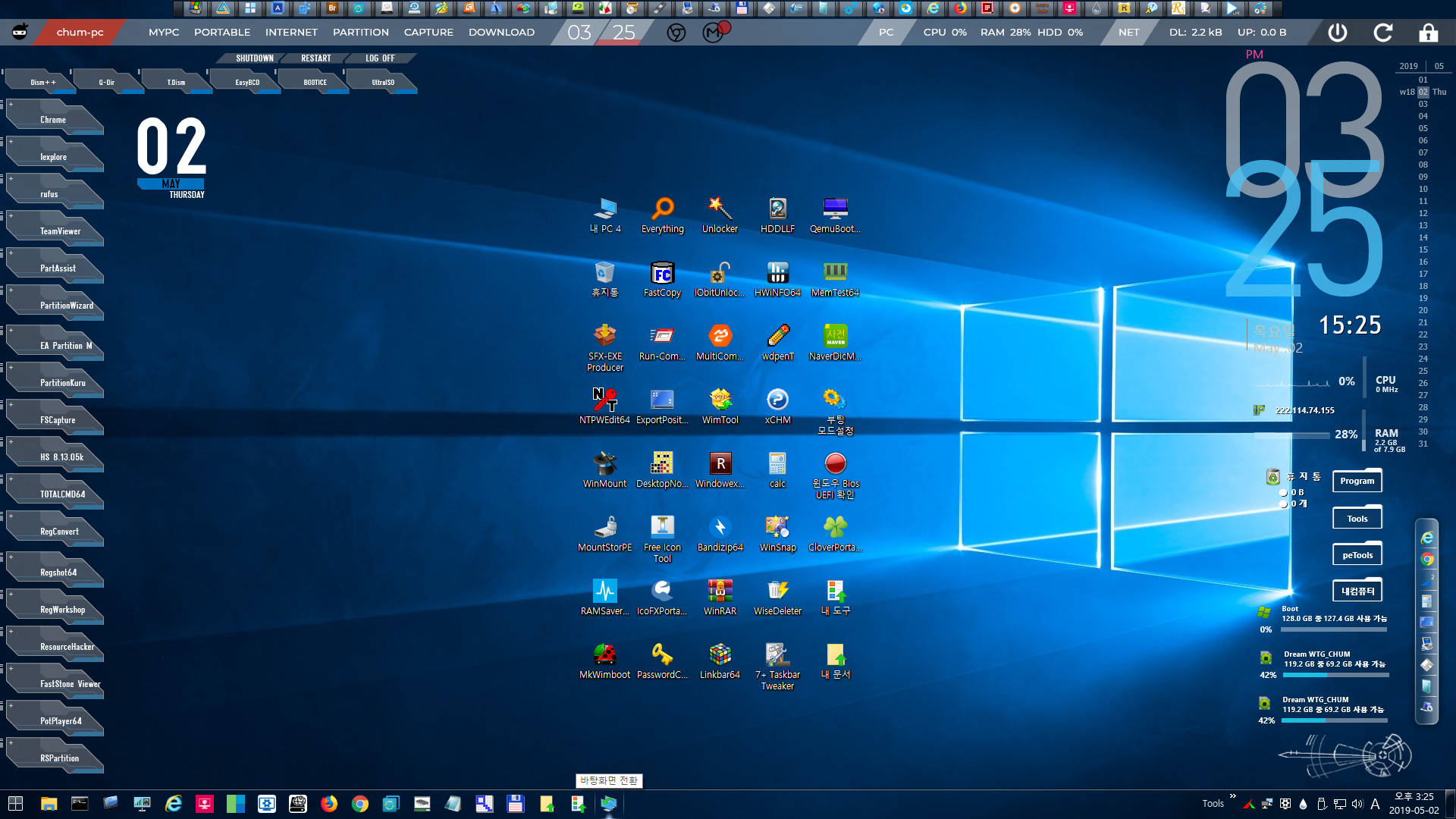Open the 7+ Taskbar Tweaker icon
The height and width of the screenshot is (819, 1456).
click(777, 667)
